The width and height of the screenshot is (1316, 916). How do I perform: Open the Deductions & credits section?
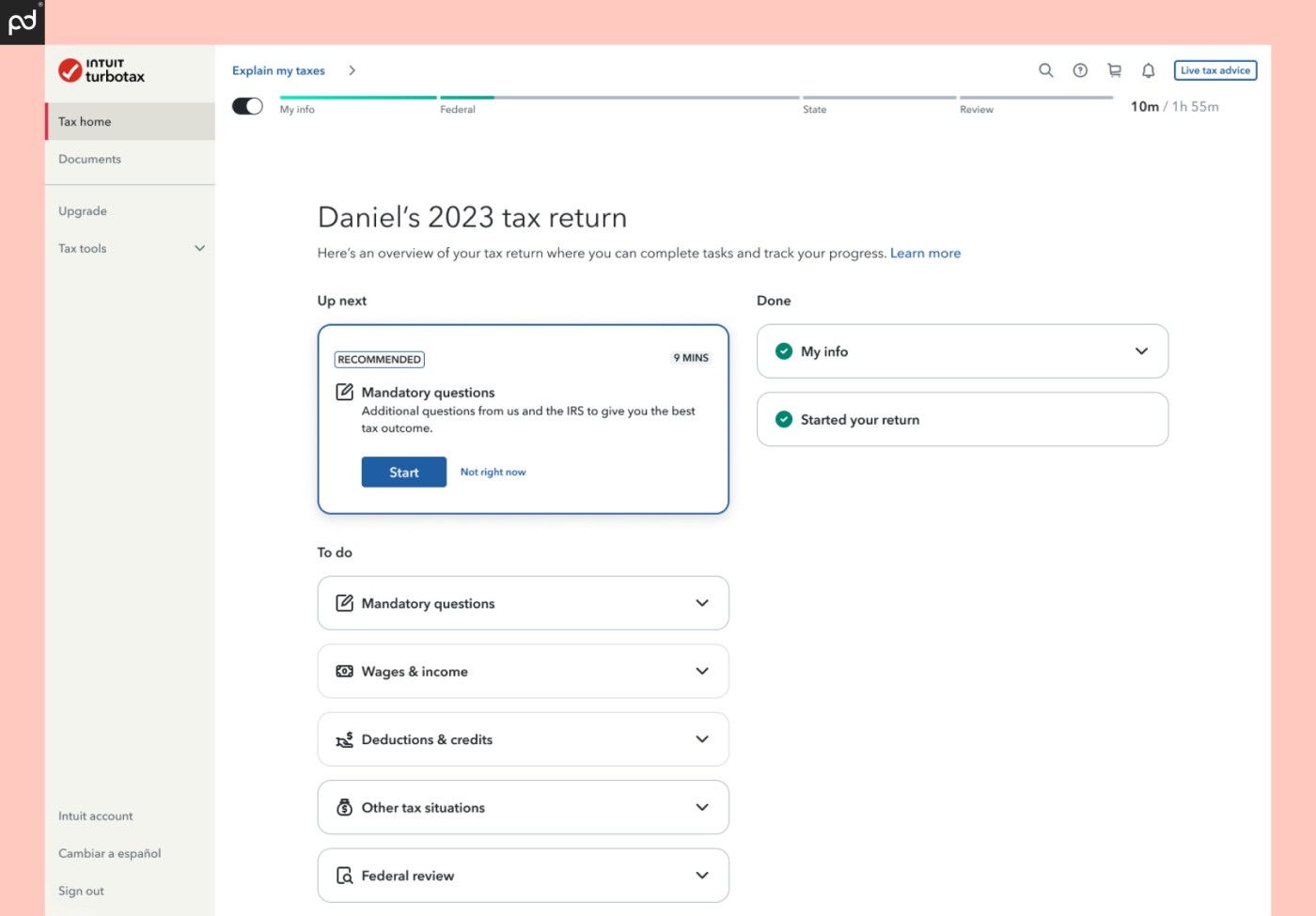[523, 738]
